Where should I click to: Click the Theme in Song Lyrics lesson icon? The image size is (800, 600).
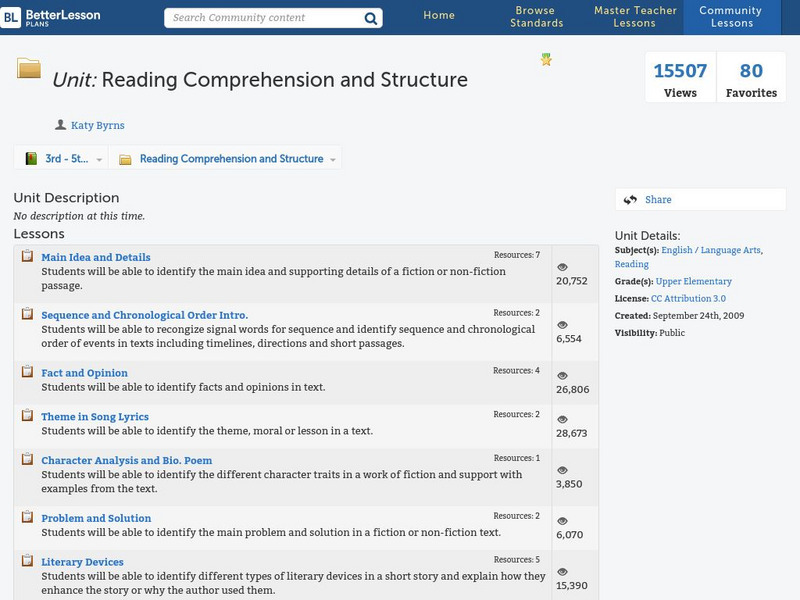[x=28, y=416]
